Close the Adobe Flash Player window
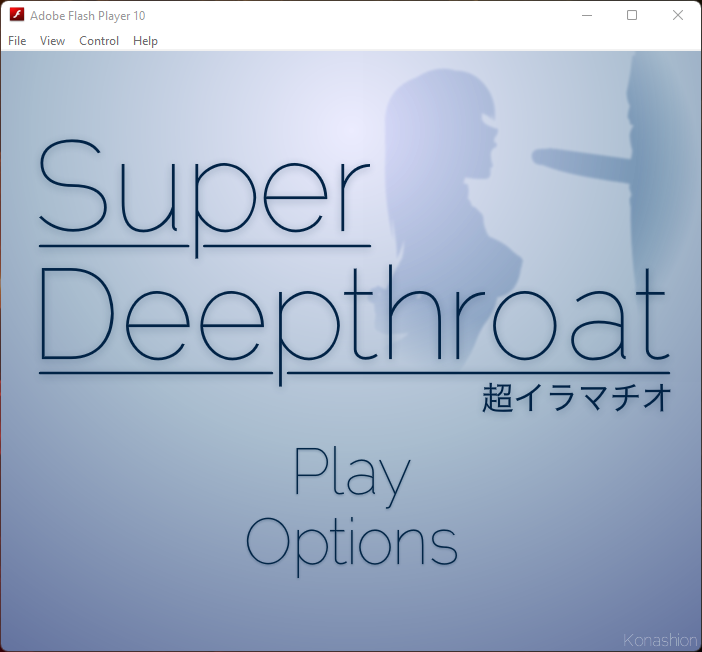The height and width of the screenshot is (652, 702). (x=678, y=16)
